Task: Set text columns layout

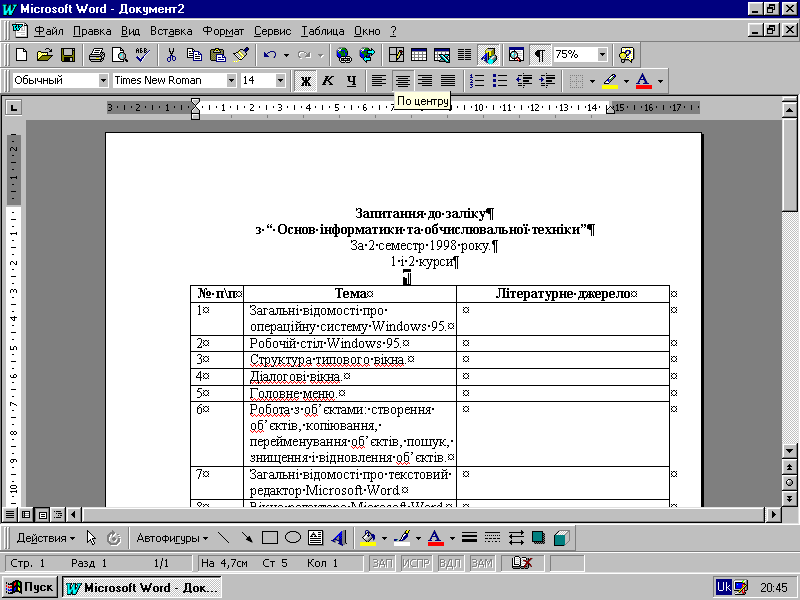Action: [x=465, y=55]
